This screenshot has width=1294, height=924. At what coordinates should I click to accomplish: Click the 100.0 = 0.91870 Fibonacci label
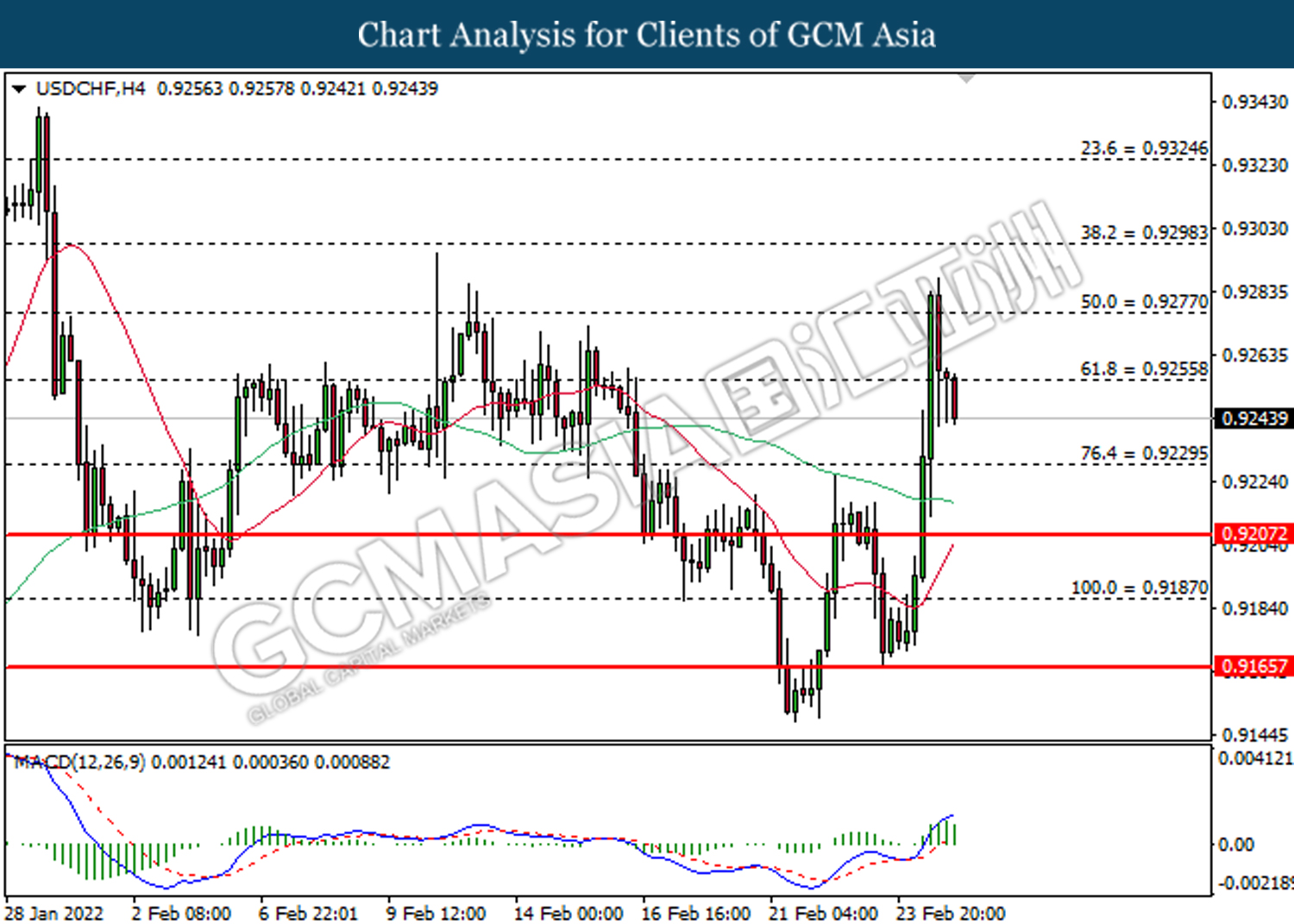pyautogui.click(x=1140, y=588)
